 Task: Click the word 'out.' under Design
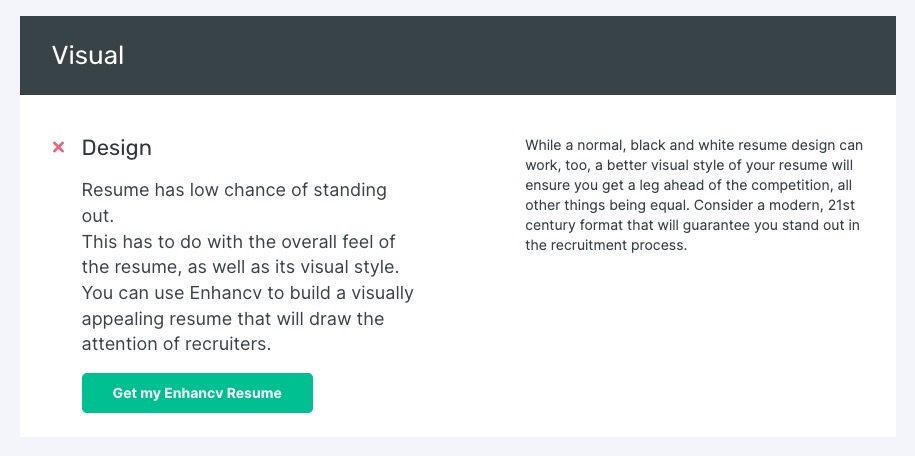click(x=97, y=216)
